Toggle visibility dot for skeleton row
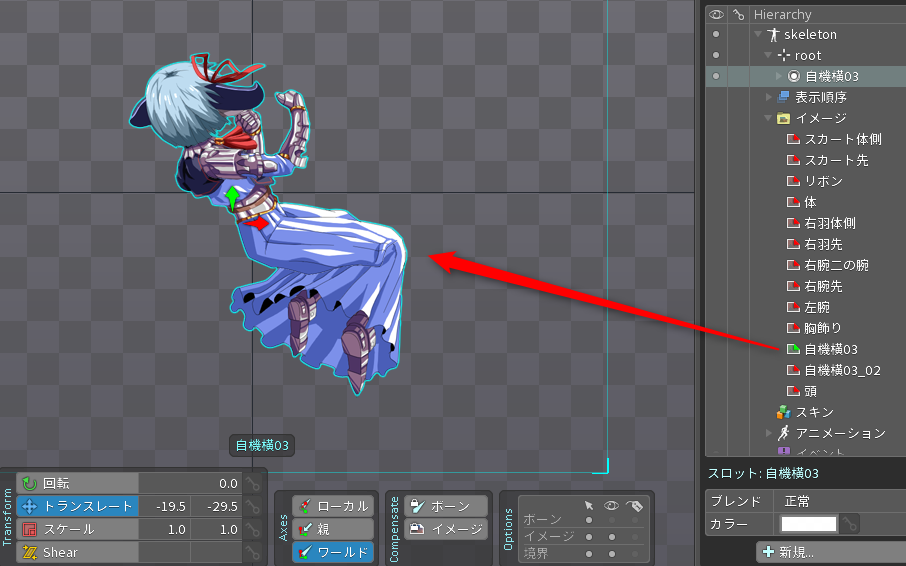The image size is (906, 566). (716, 35)
